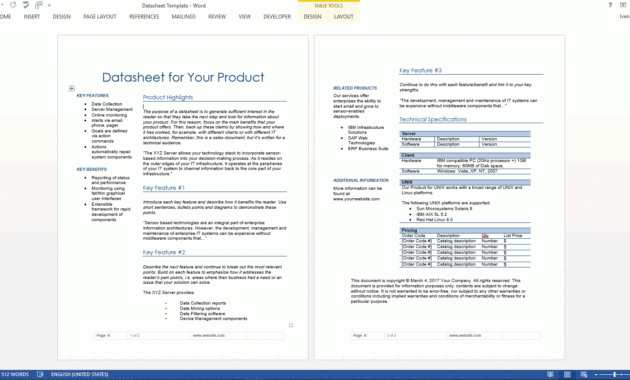Click ENGLISH (UNITED STATES) language indicator
The height and width of the screenshot is (380, 630).
point(80,374)
